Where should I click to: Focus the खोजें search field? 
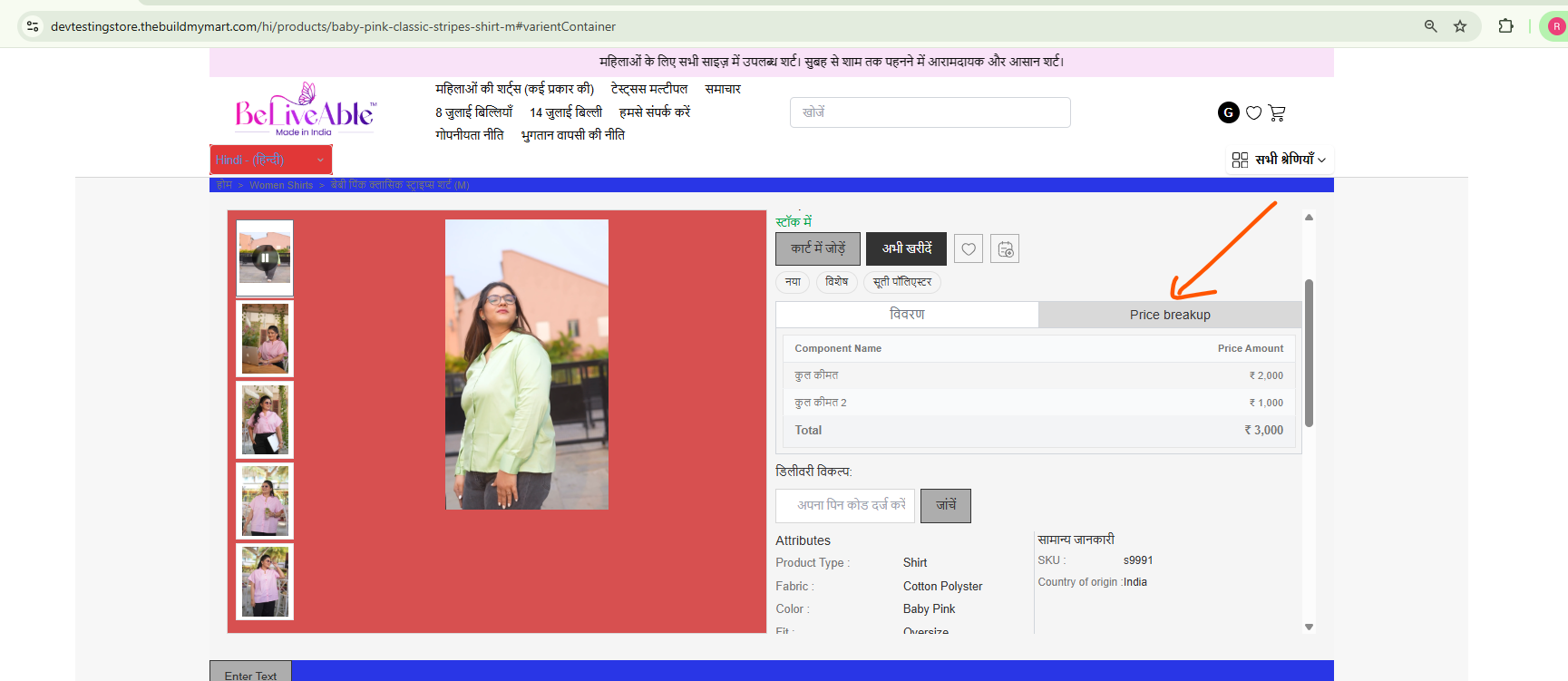[930, 112]
